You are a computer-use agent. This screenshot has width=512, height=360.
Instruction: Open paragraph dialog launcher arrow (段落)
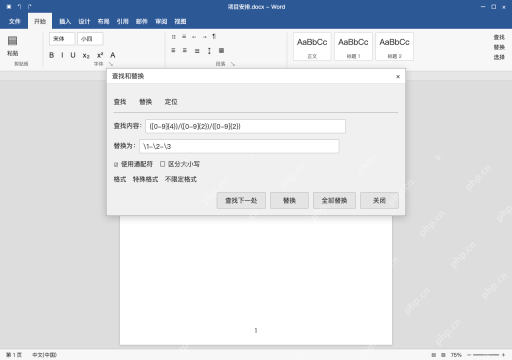tap(233, 64)
